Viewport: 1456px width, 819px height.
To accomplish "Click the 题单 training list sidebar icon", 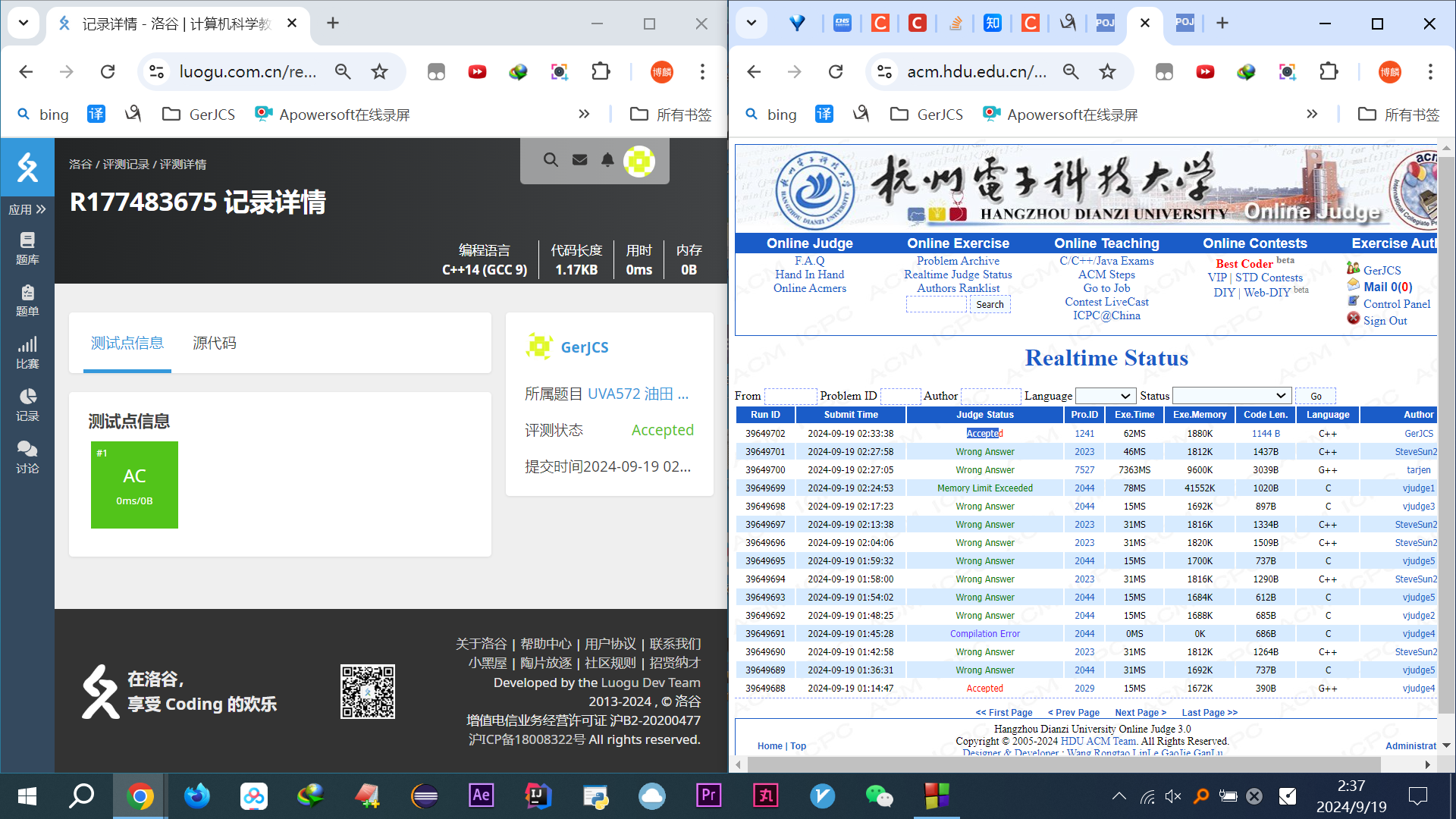I will [x=27, y=300].
